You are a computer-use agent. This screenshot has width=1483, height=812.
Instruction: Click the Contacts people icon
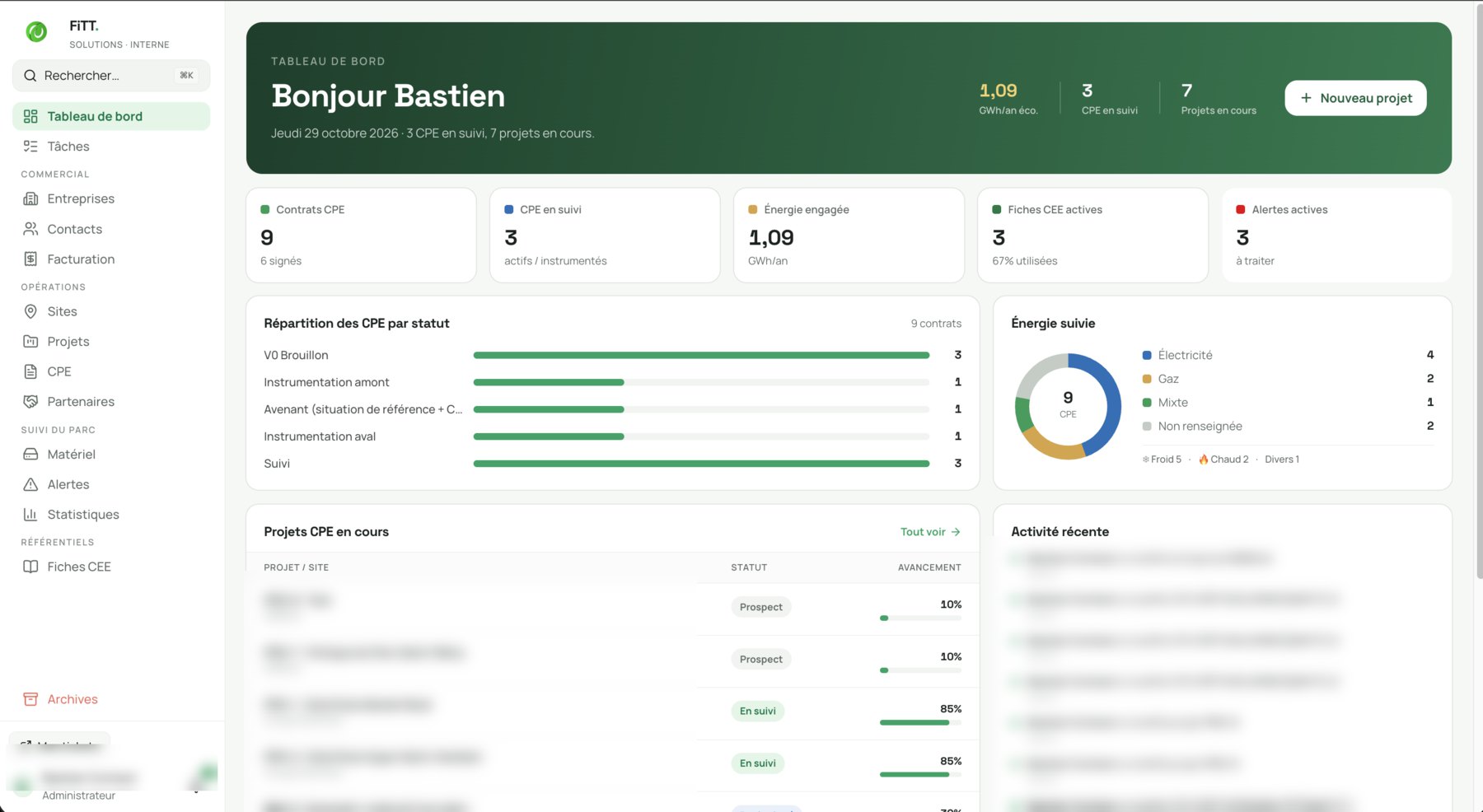point(30,229)
